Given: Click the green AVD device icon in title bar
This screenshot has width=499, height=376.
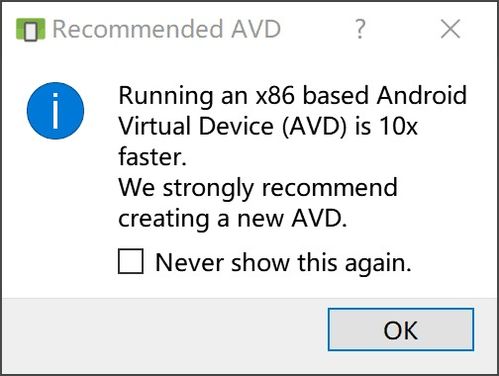Looking at the screenshot, I should tap(30, 29).
